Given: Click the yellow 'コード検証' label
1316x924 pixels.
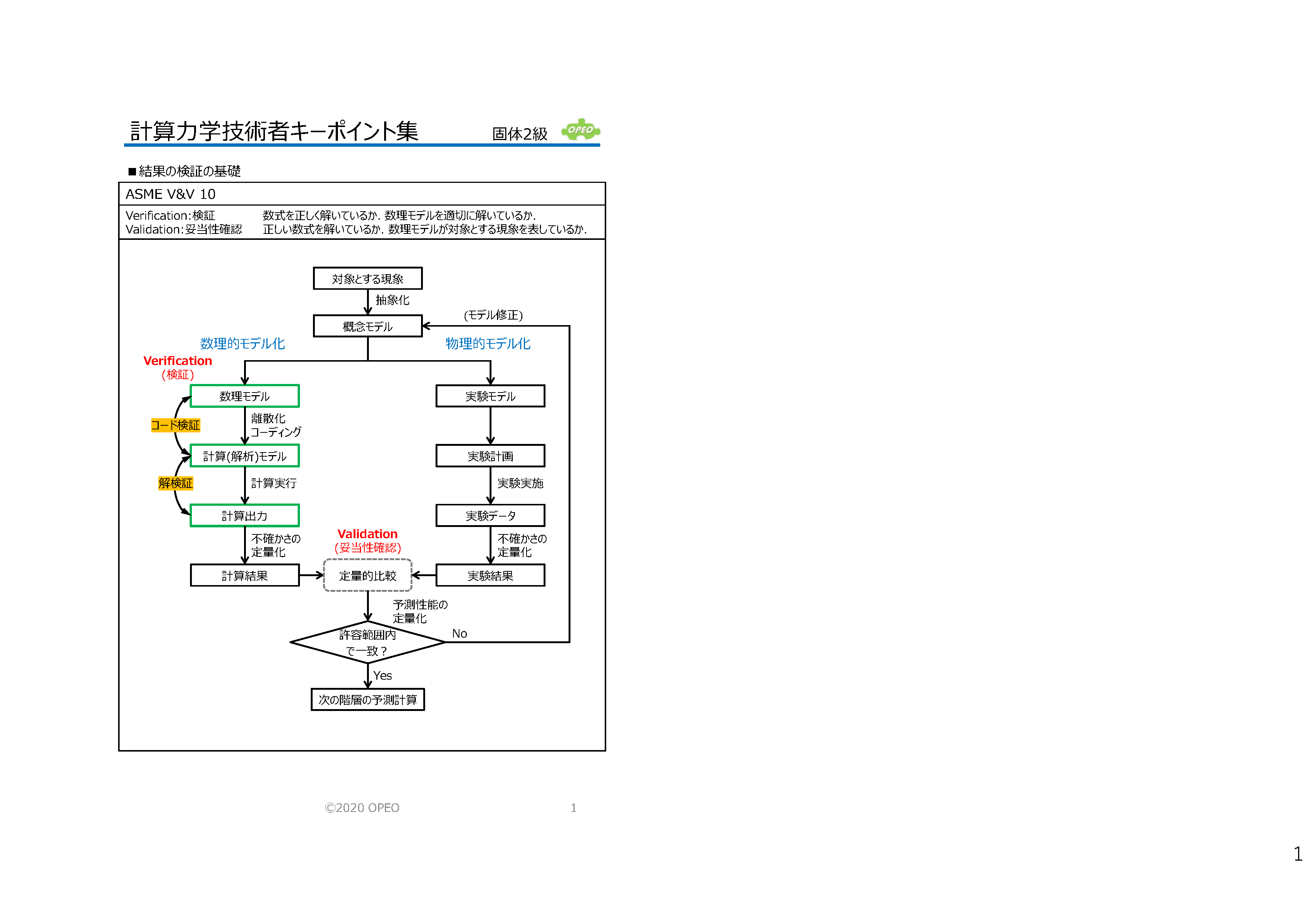Looking at the screenshot, I should point(175,425).
